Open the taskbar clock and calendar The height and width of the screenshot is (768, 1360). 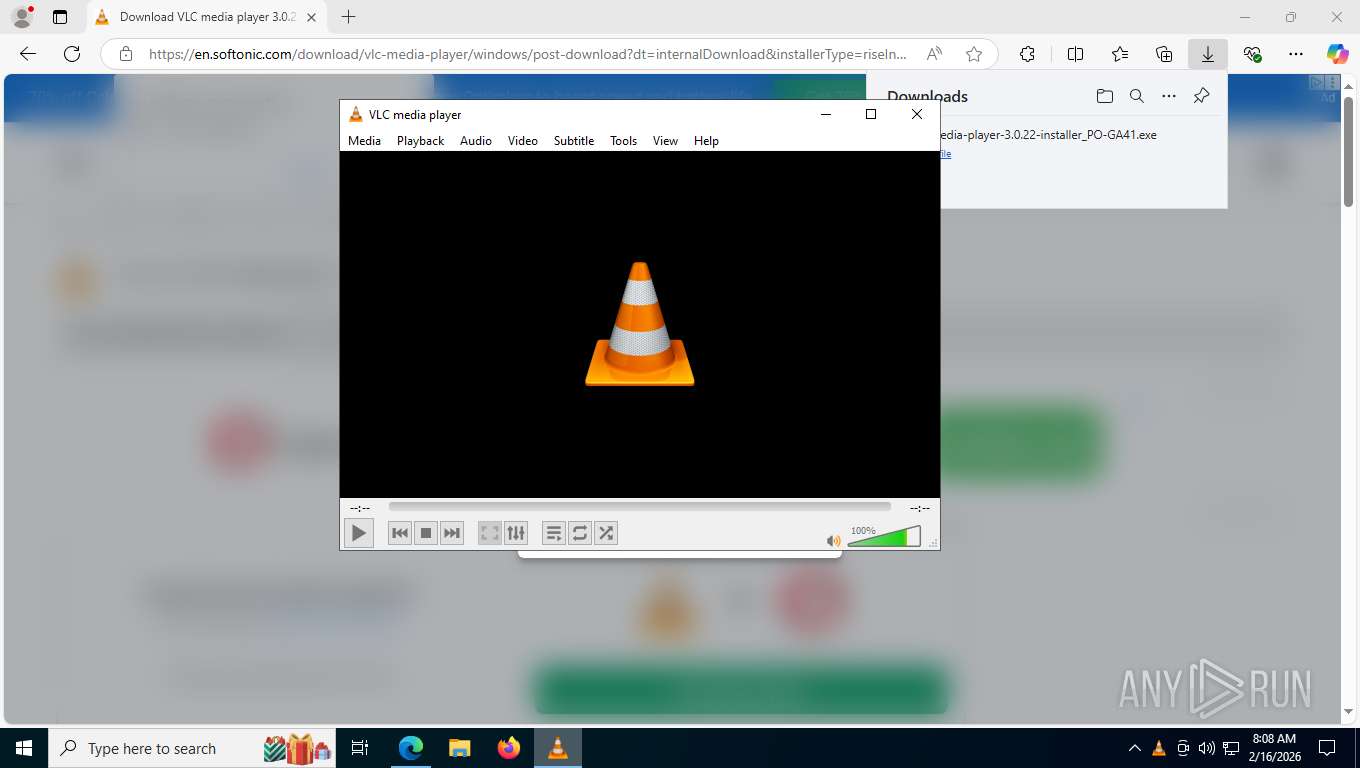pos(1273,748)
